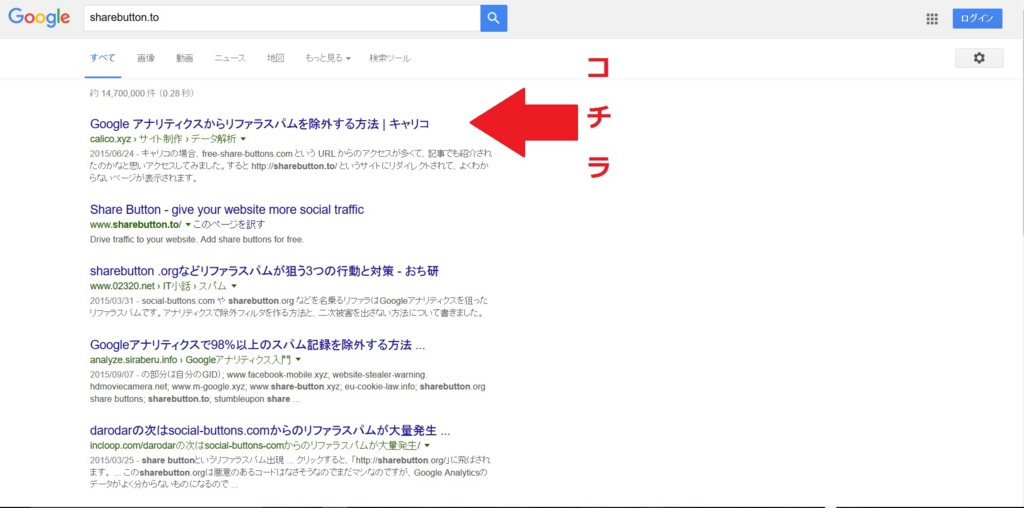
Task: Click the ログイン button
Action: [977, 18]
